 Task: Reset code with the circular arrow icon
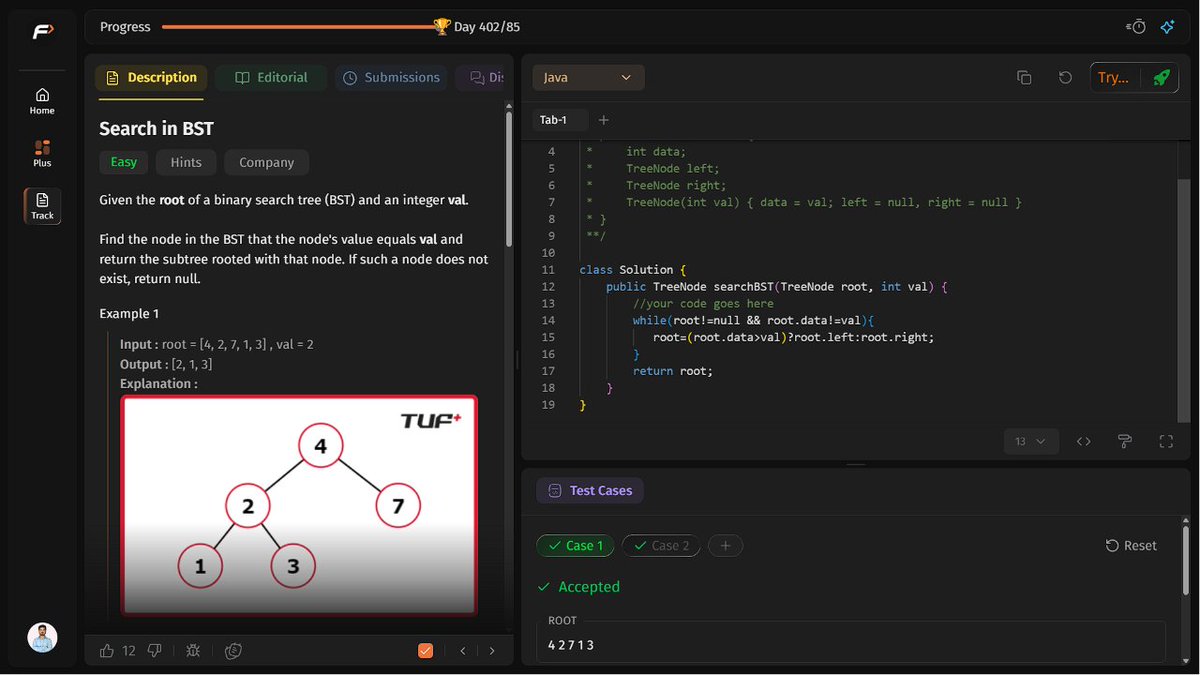click(x=1065, y=77)
